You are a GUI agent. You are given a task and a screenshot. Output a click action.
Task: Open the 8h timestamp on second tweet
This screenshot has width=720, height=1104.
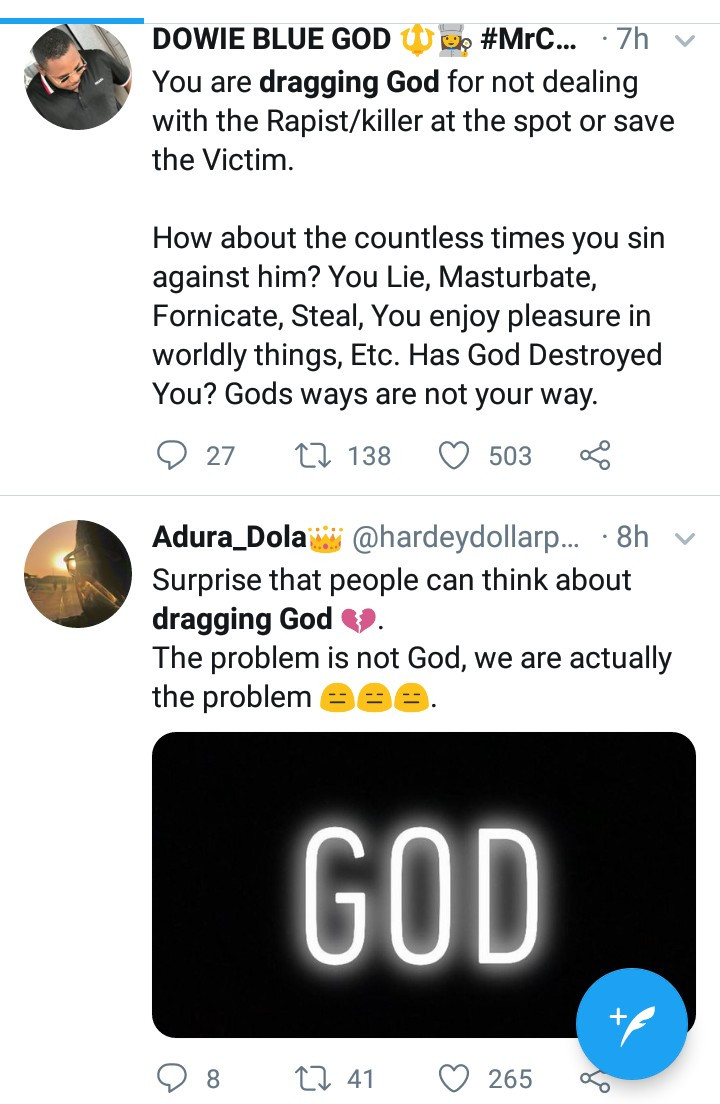point(634,538)
